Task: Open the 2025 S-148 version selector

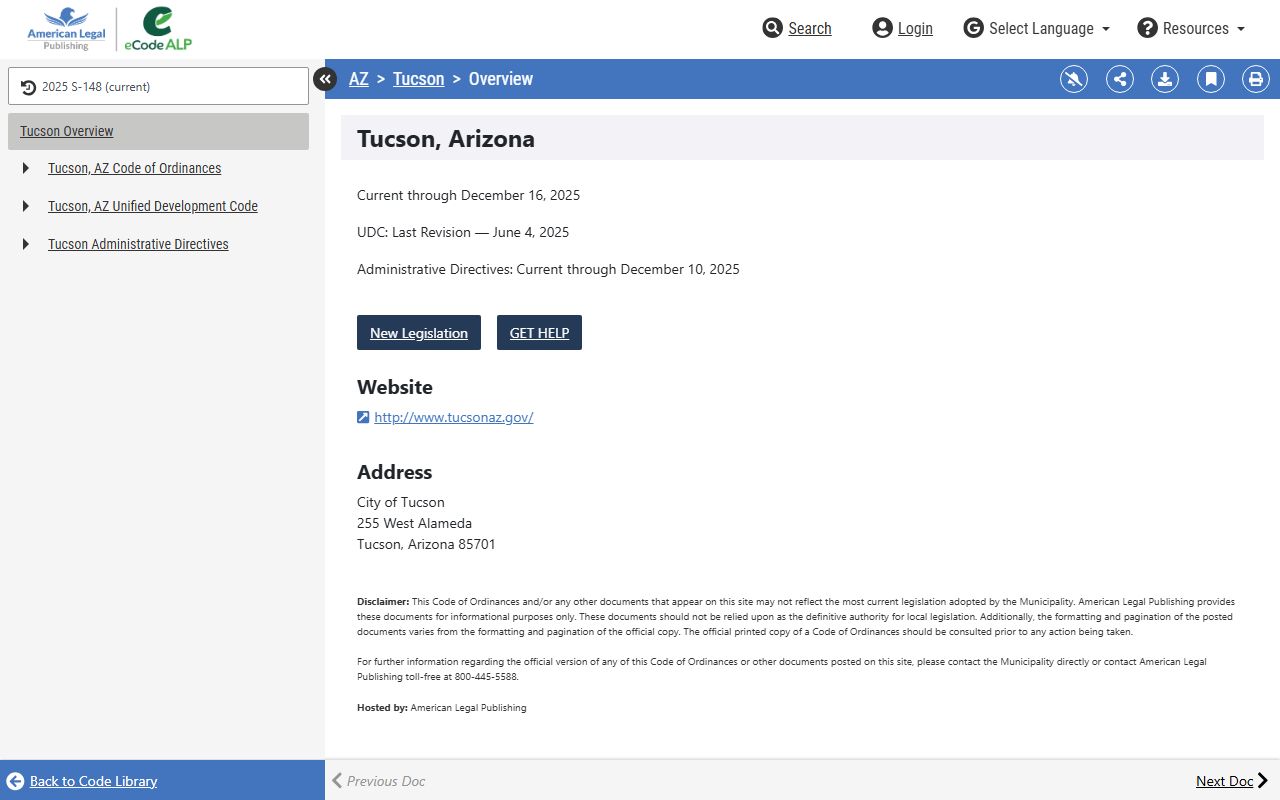Action: pos(158,86)
